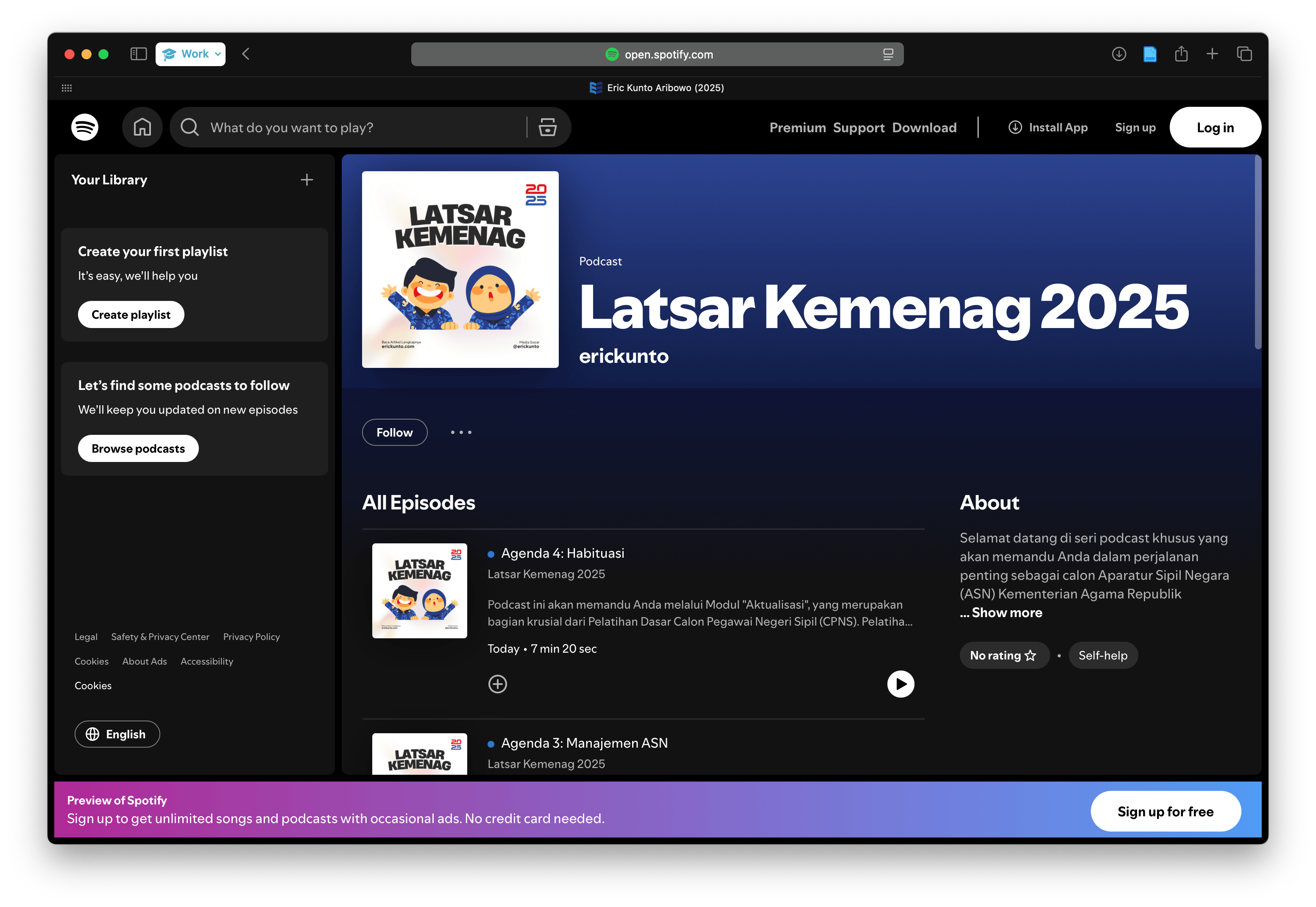
Task: Open the Work profile dropdown
Action: [x=190, y=54]
